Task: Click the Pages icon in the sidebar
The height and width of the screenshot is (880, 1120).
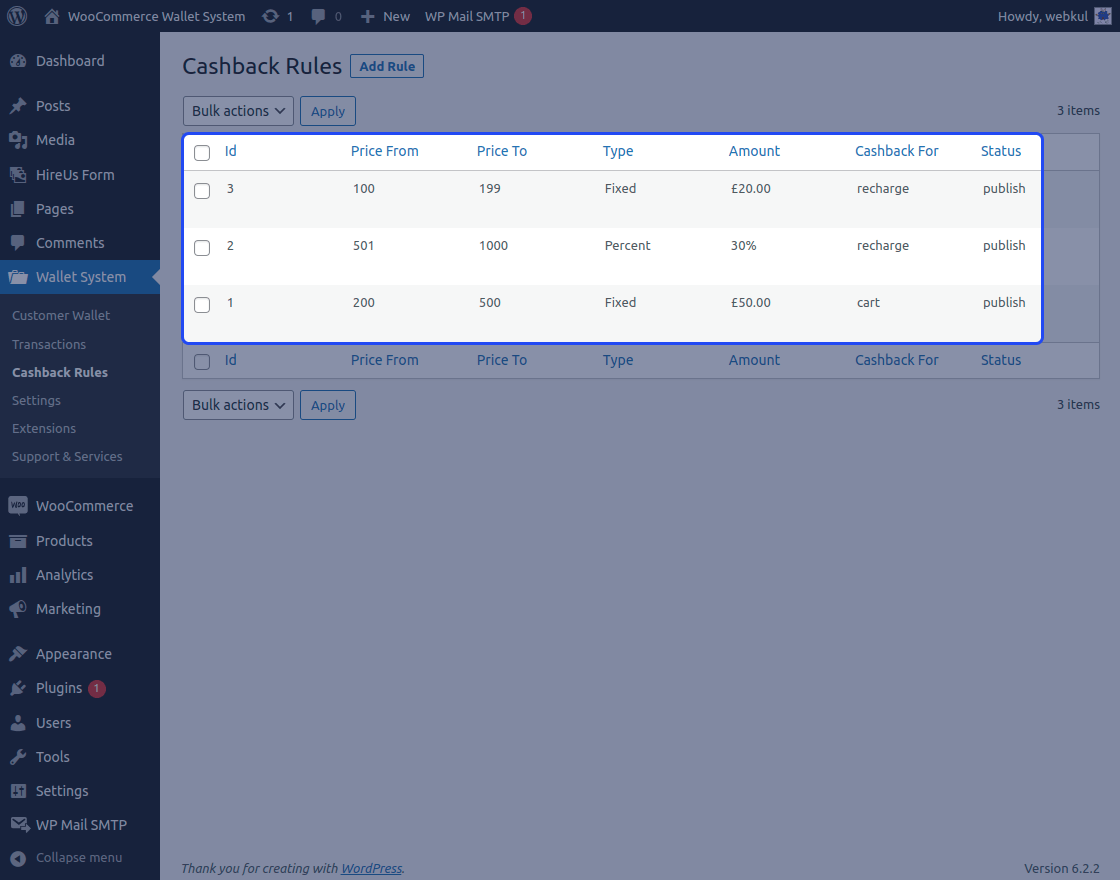Action: 19,209
